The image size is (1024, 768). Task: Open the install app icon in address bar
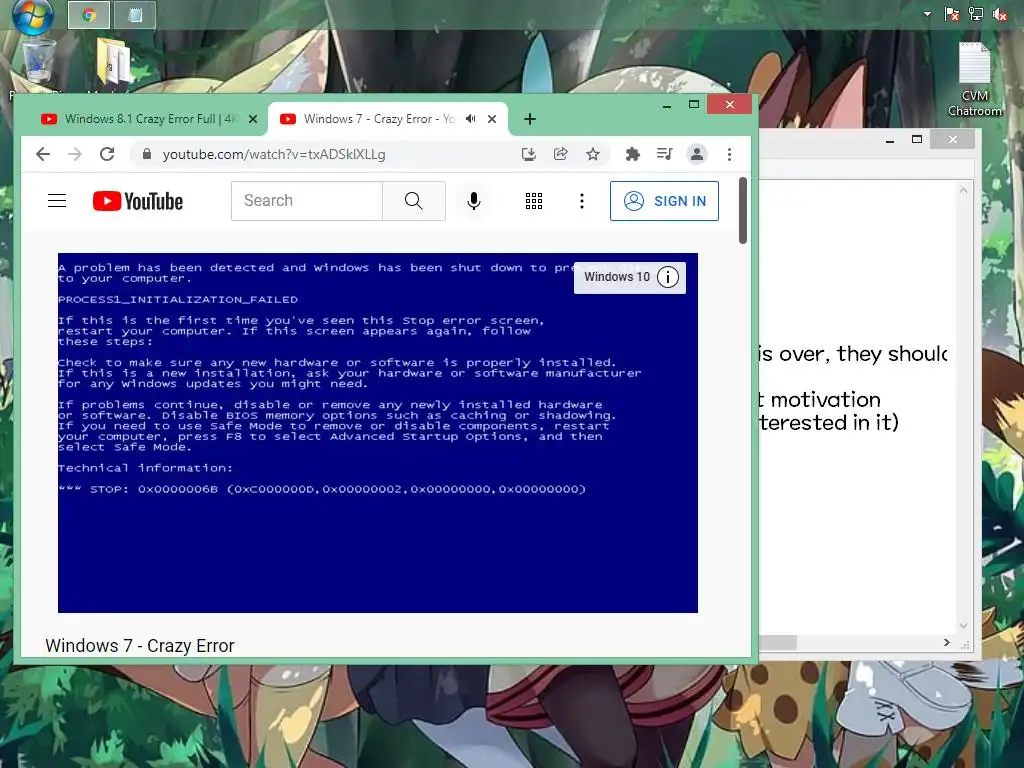pos(528,154)
